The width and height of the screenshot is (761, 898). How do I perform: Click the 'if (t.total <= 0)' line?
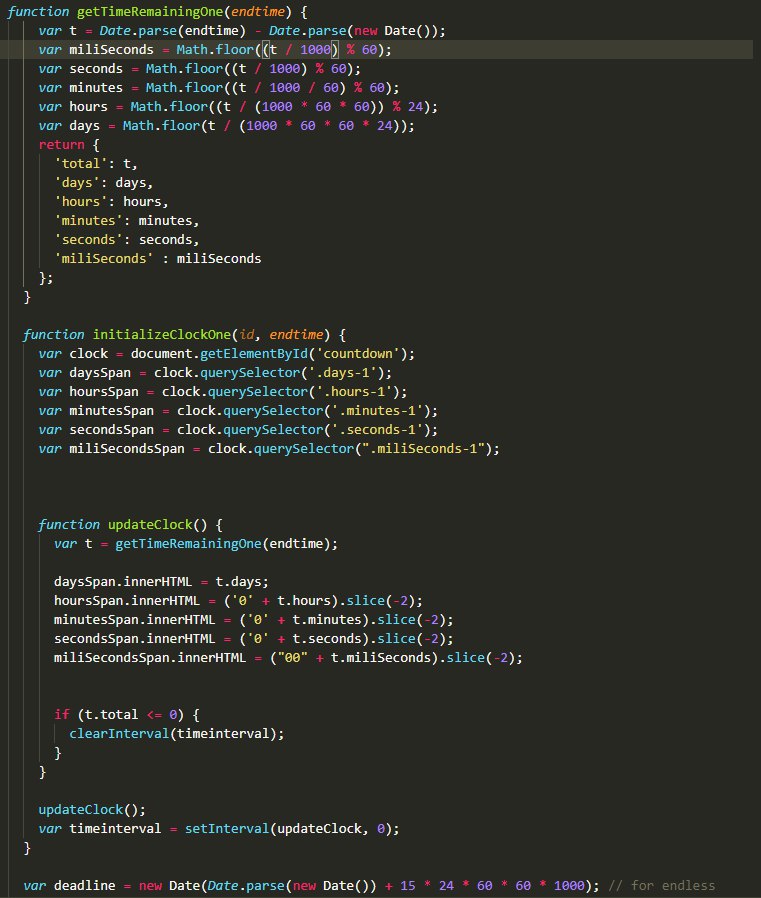click(127, 714)
